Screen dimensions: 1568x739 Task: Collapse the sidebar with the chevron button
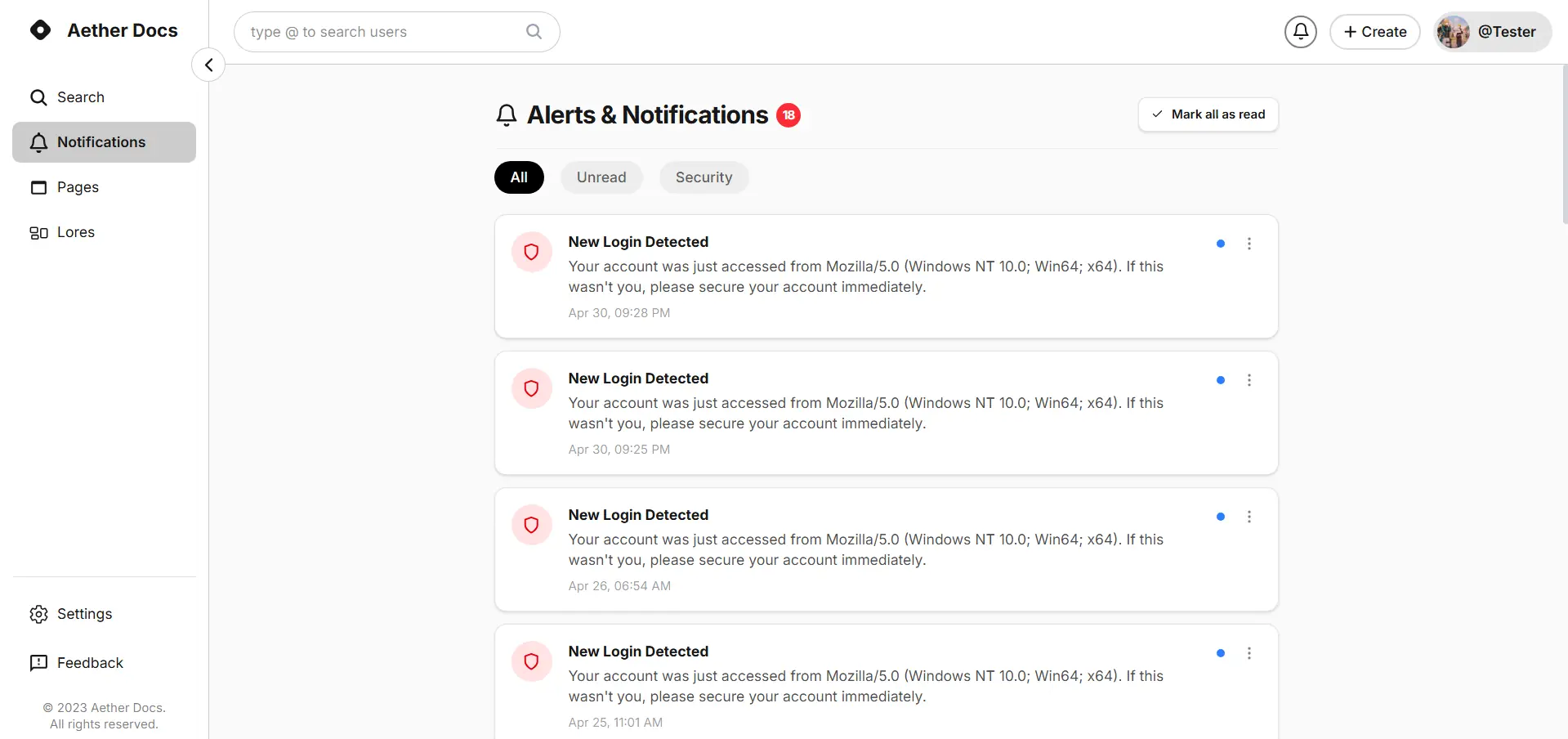(x=208, y=65)
